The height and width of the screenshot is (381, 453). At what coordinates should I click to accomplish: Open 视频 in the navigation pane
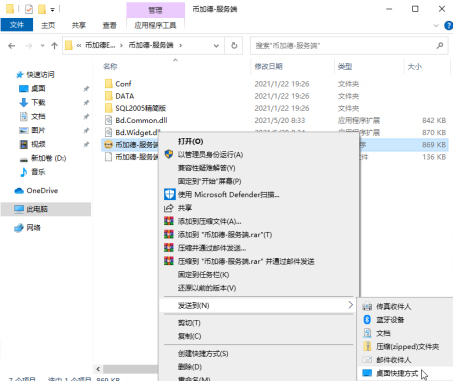click(x=38, y=144)
